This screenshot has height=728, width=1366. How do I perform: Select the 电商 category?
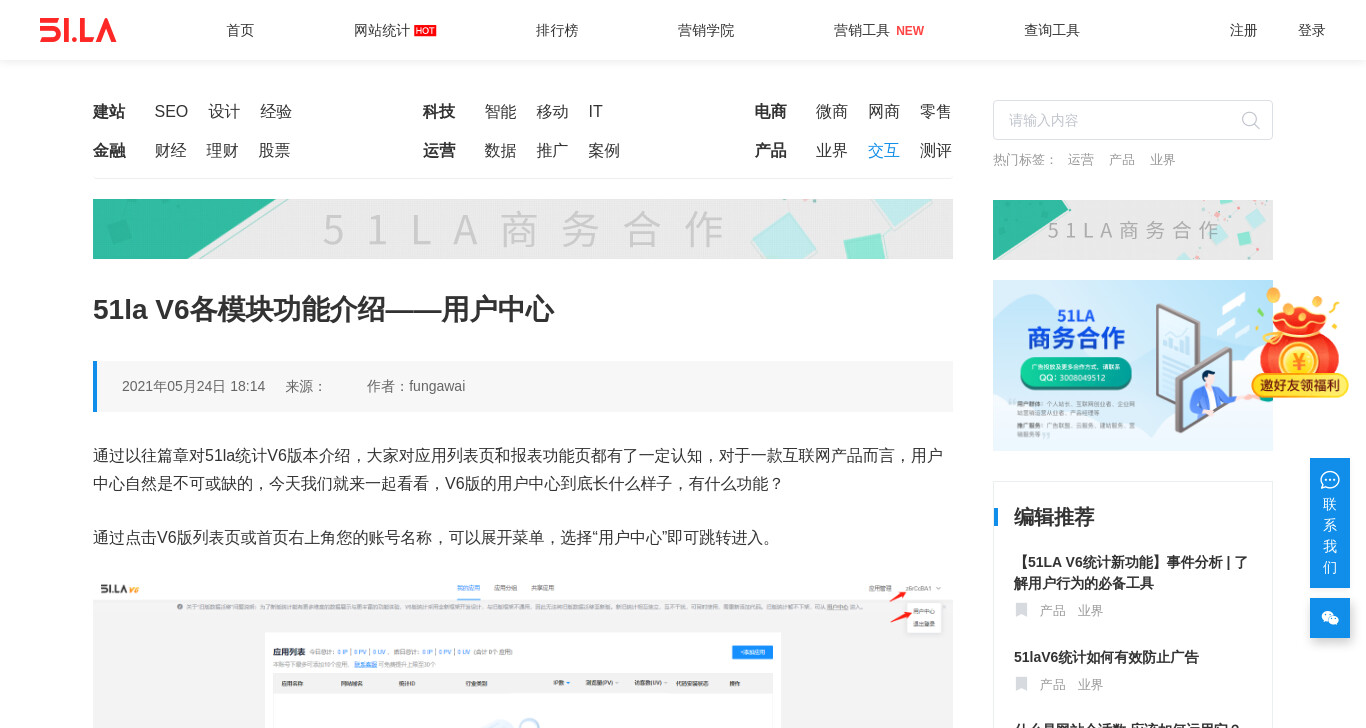770,112
